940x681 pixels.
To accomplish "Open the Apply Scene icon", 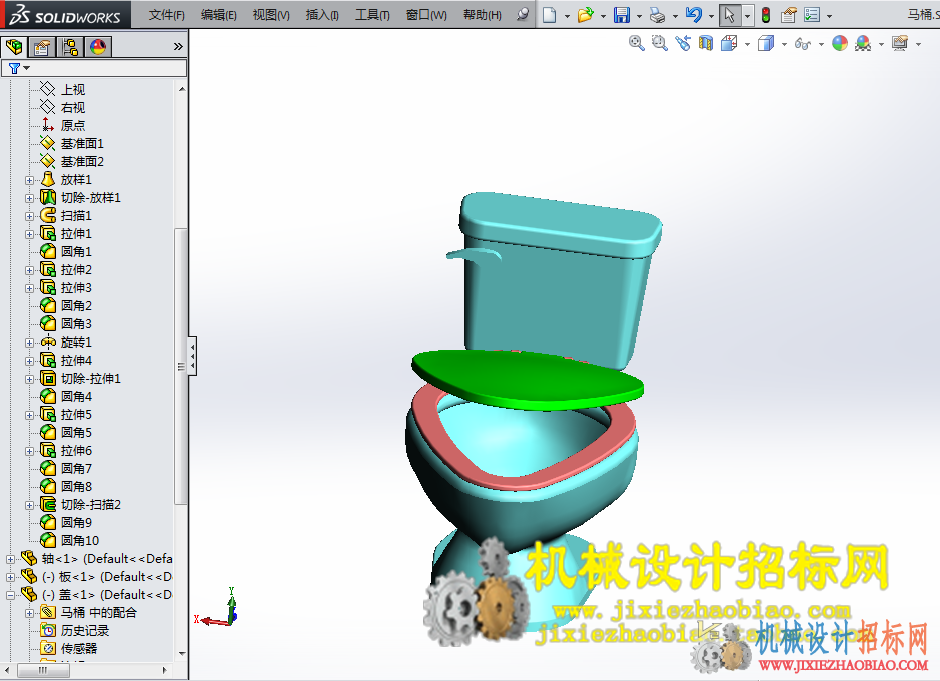I will coord(863,43).
